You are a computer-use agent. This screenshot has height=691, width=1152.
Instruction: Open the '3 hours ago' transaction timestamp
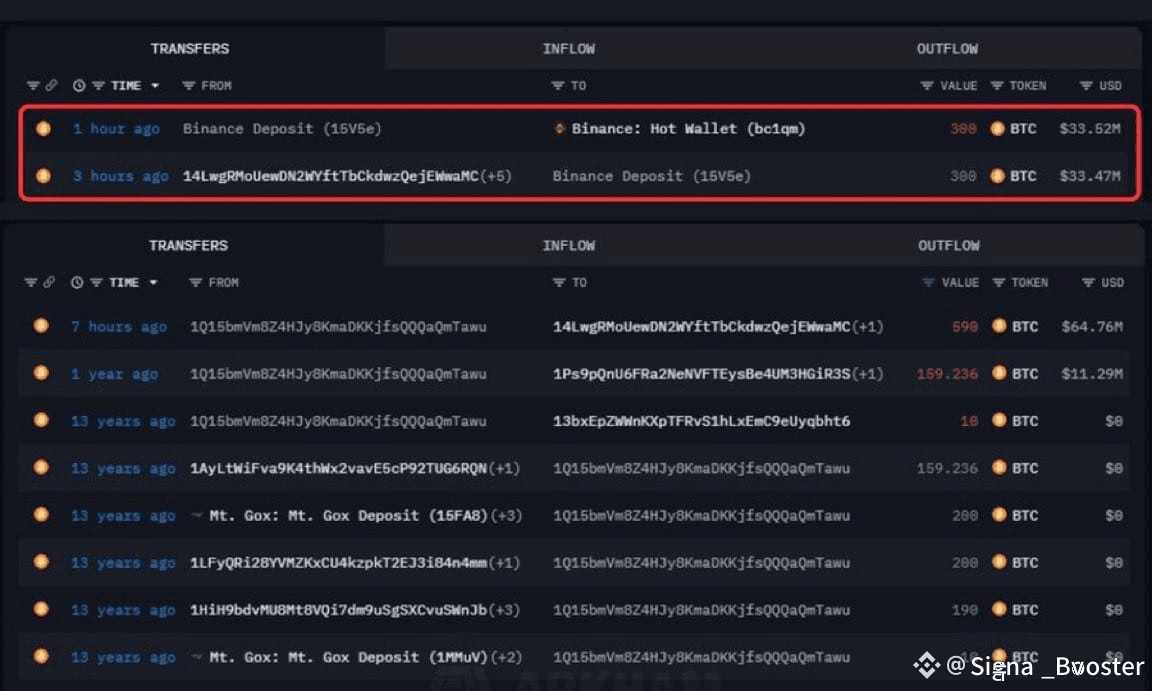pos(120,176)
